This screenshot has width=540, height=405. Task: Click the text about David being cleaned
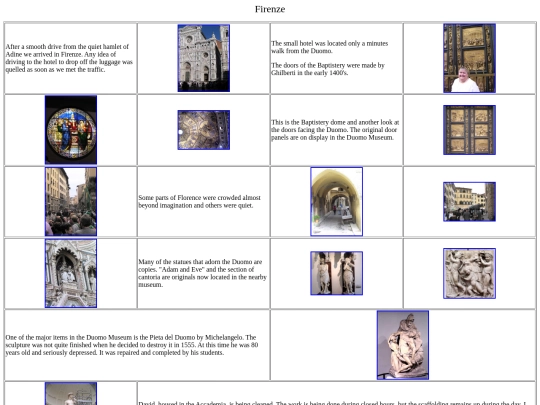pyautogui.click(x=332, y=403)
